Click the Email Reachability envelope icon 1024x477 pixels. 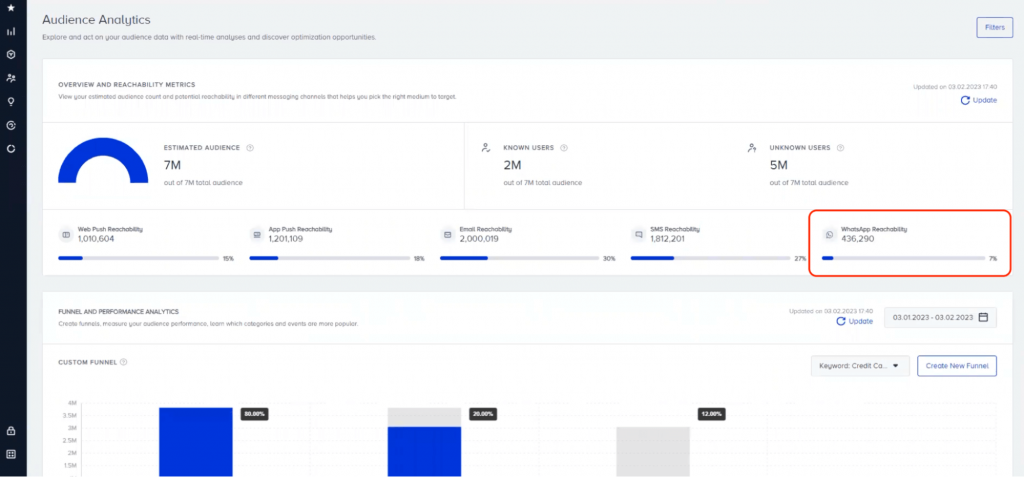point(448,235)
